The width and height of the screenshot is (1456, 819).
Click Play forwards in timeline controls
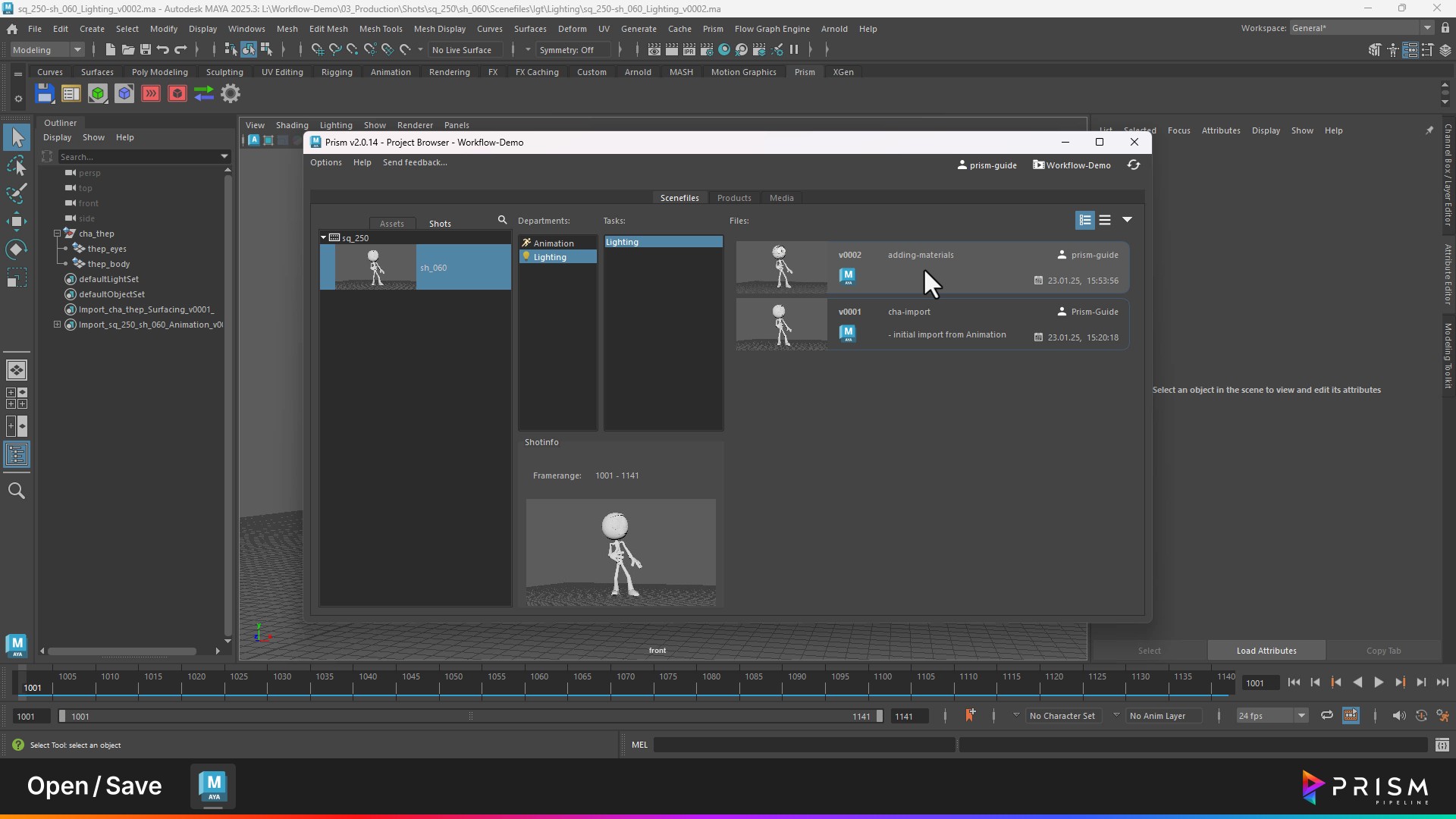pos(1379,682)
